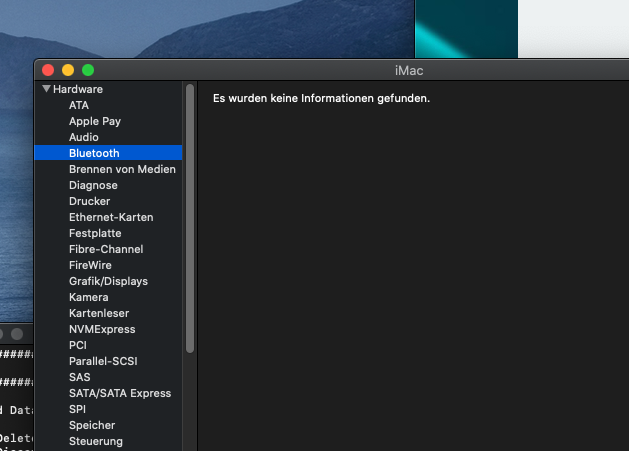Show the Drucker information
The height and width of the screenshot is (451, 629).
point(89,201)
